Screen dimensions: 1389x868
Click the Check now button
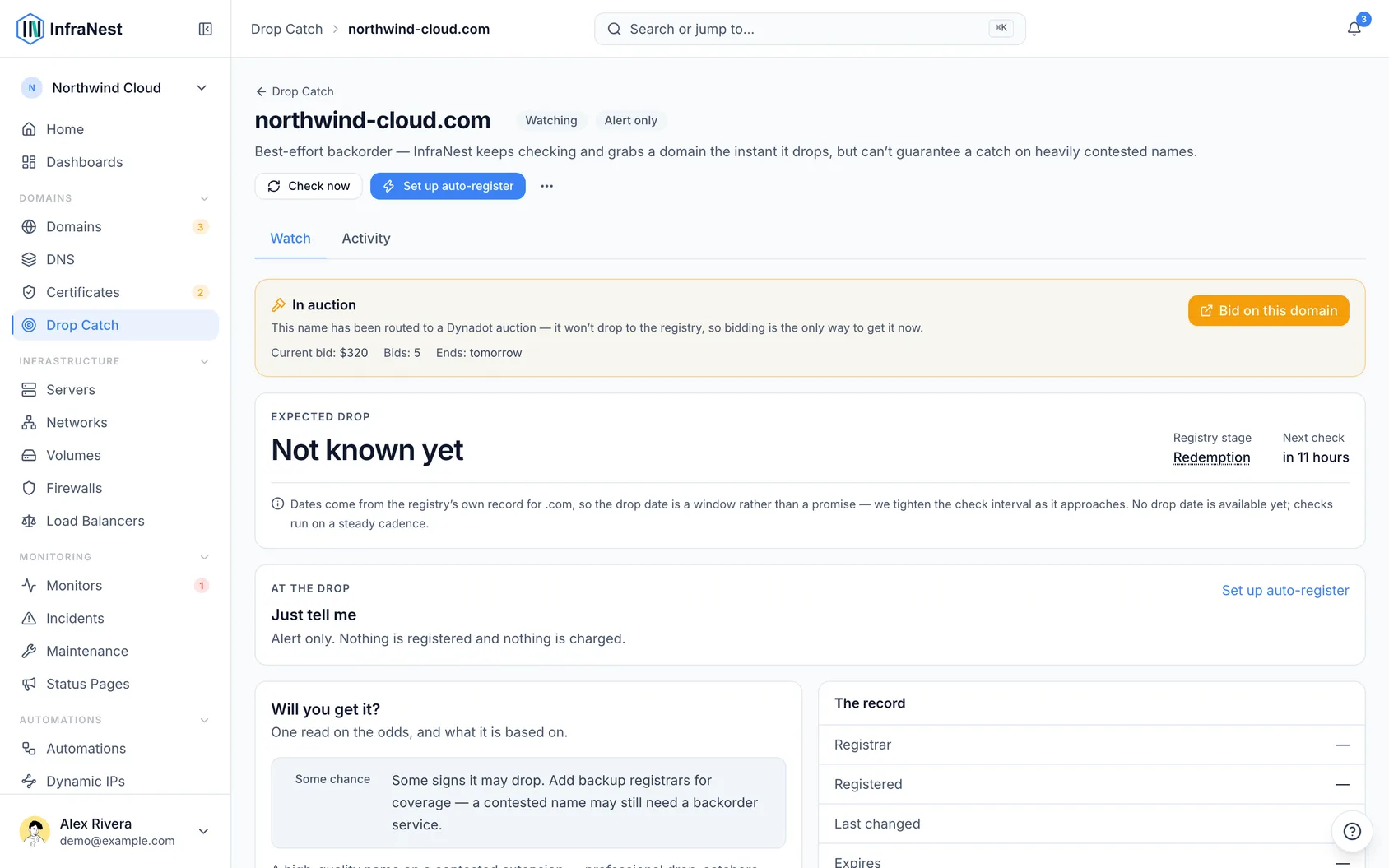coord(309,186)
